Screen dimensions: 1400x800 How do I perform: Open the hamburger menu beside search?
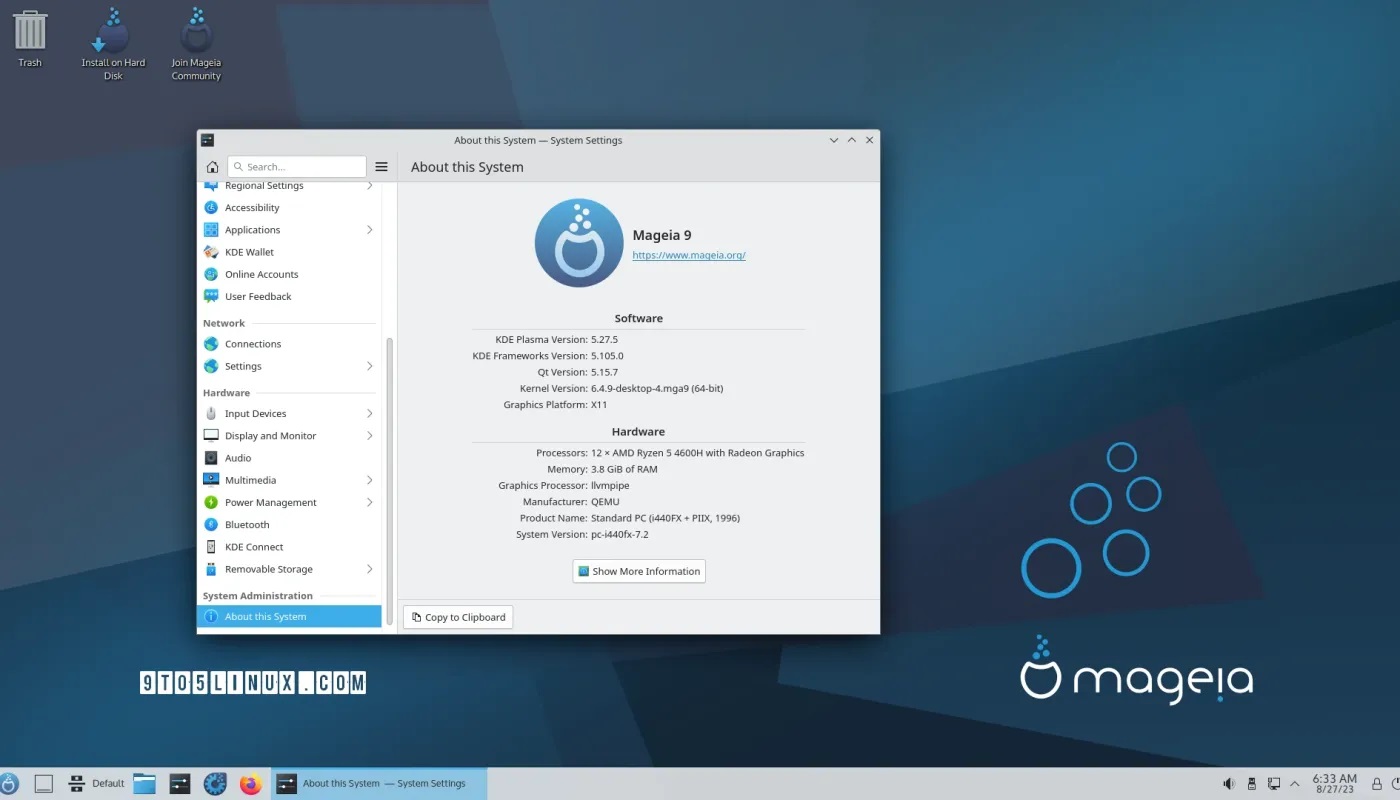pos(381,167)
